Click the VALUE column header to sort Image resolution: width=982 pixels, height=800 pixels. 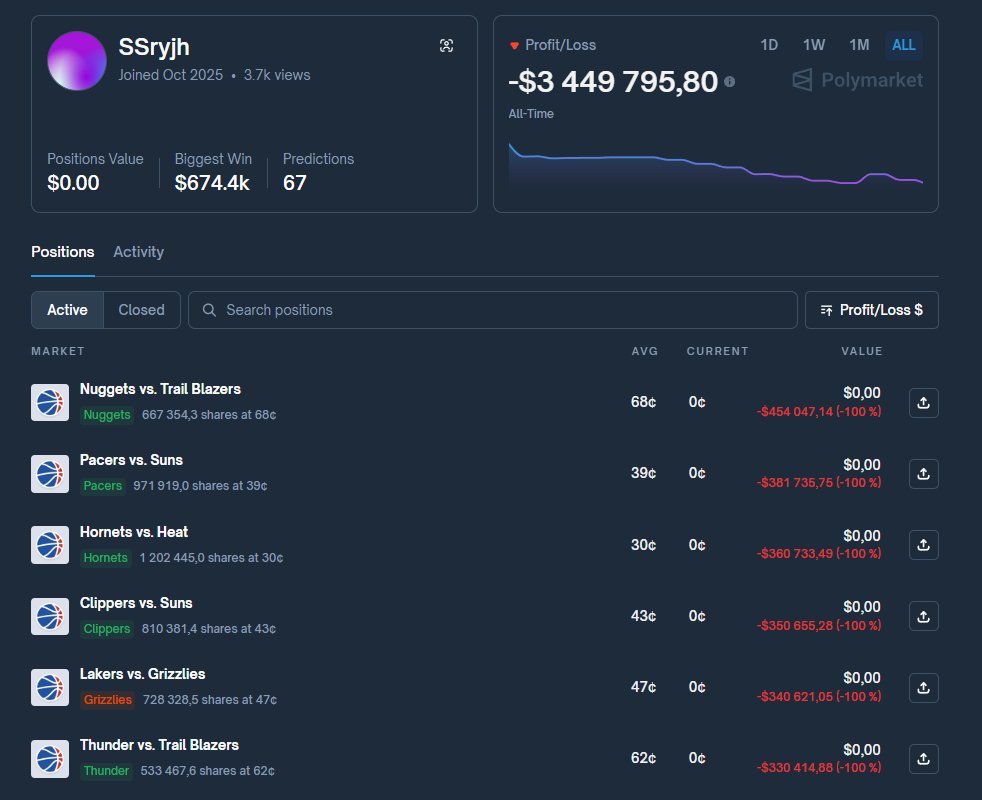click(861, 351)
